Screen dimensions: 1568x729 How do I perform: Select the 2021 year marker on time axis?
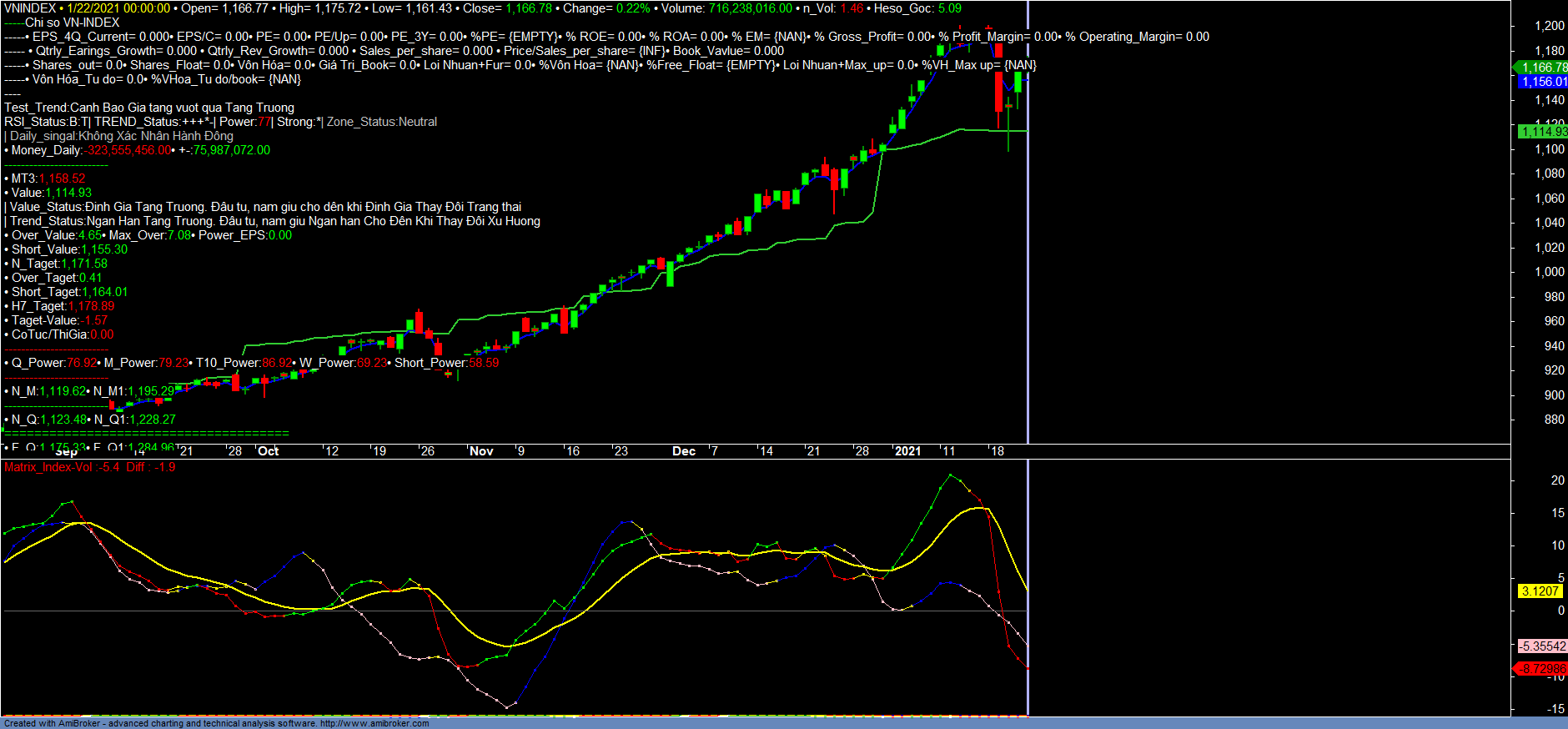pyautogui.click(x=907, y=451)
